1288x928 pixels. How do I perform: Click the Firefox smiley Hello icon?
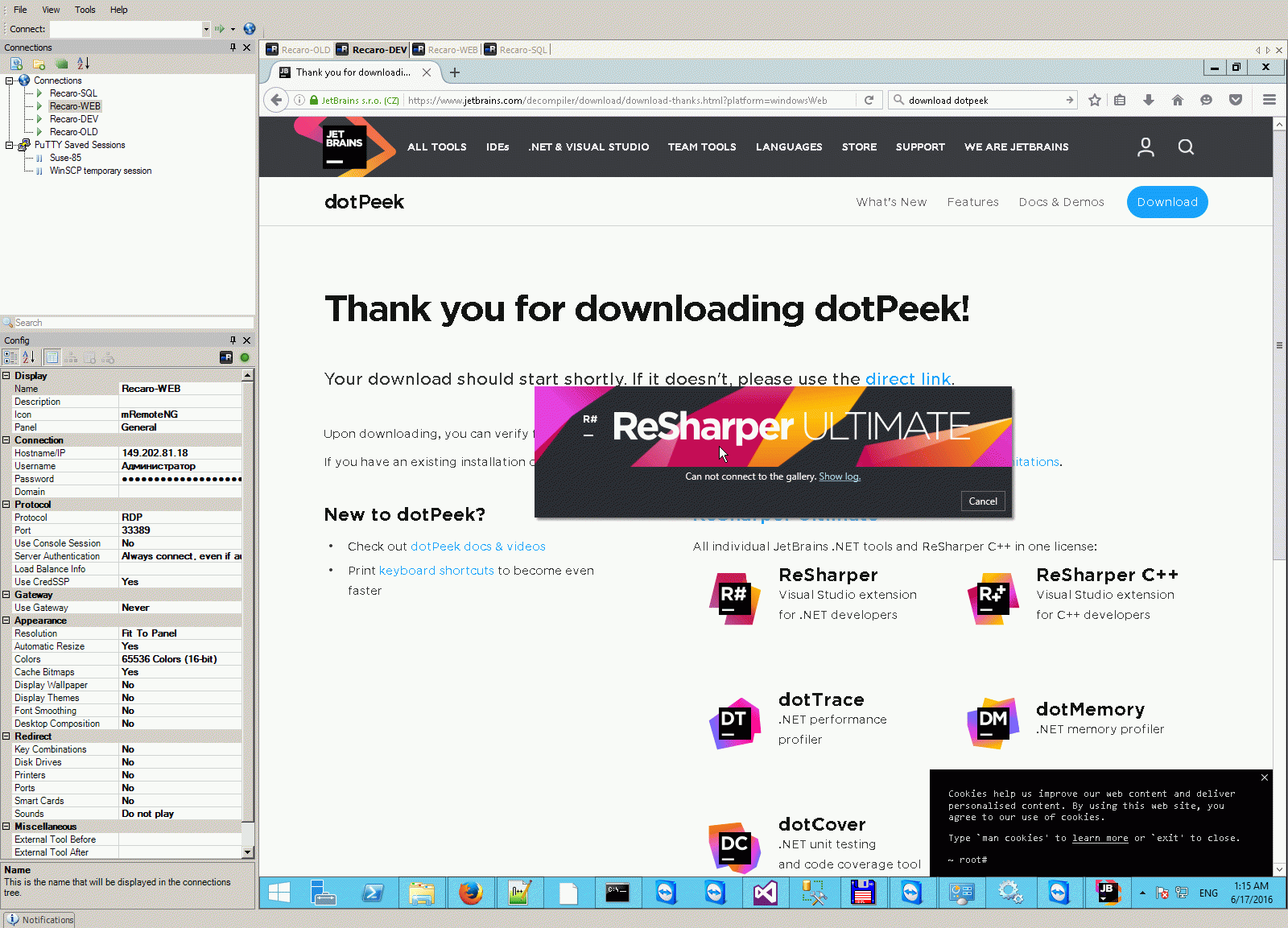pos(1206,101)
